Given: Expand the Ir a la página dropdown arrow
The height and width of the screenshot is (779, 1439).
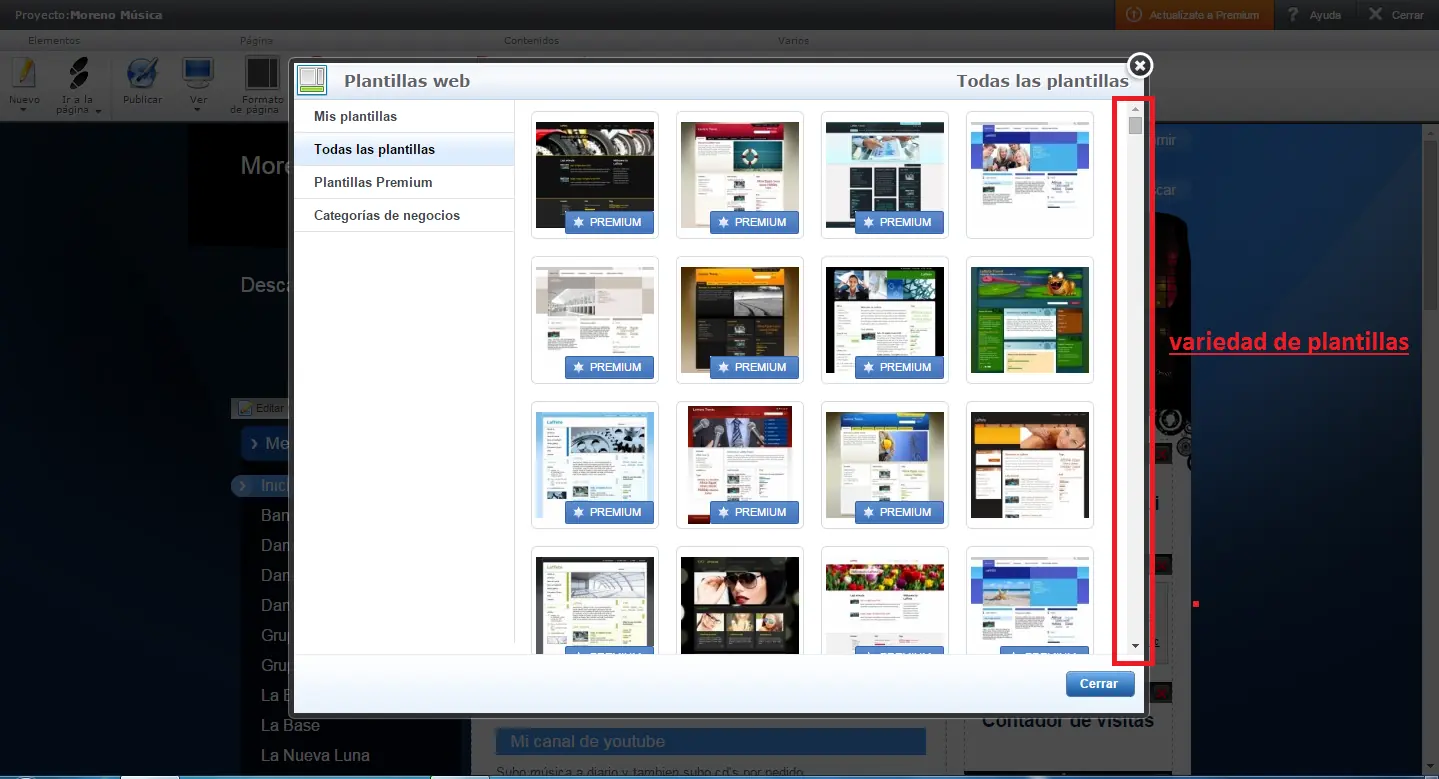Looking at the screenshot, I should tap(99, 111).
